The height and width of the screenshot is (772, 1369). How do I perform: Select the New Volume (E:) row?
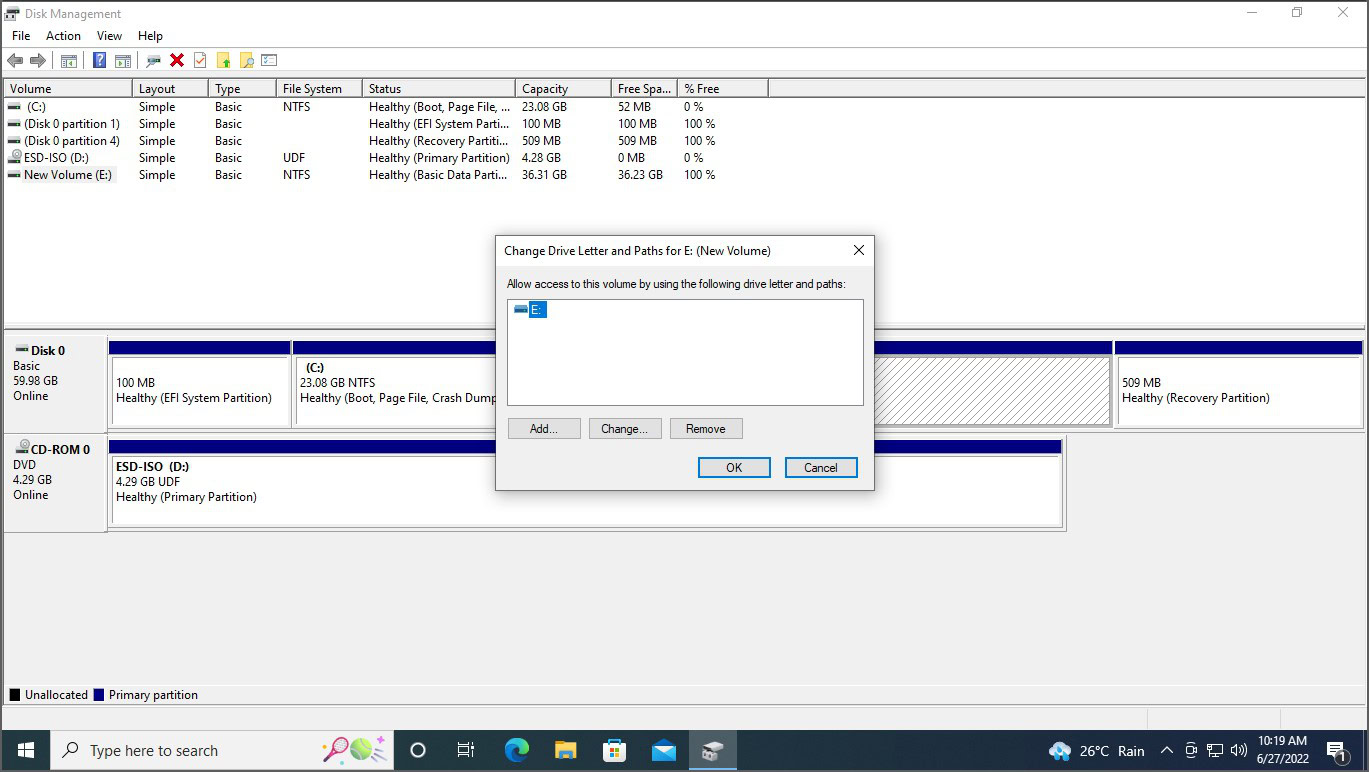(385, 175)
